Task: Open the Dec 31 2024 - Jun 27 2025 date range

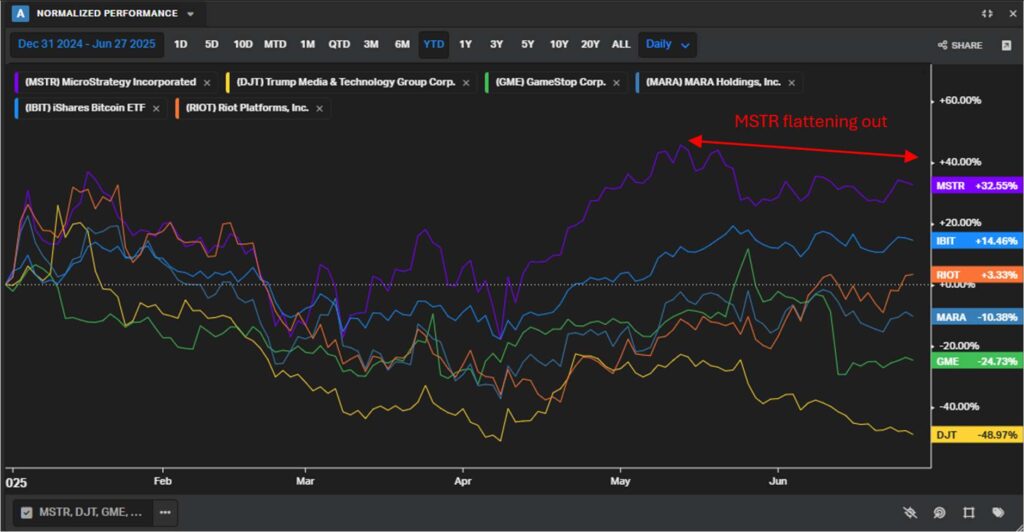Action: click(x=87, y=44)
